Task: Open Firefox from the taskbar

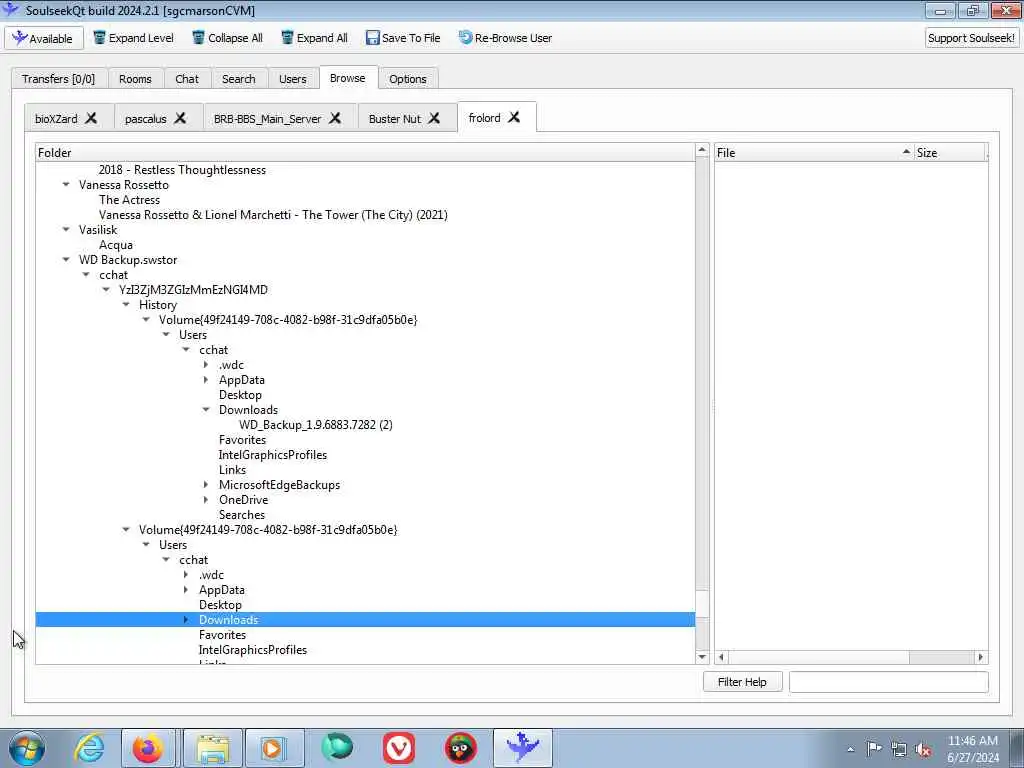Action: [148, 748]
